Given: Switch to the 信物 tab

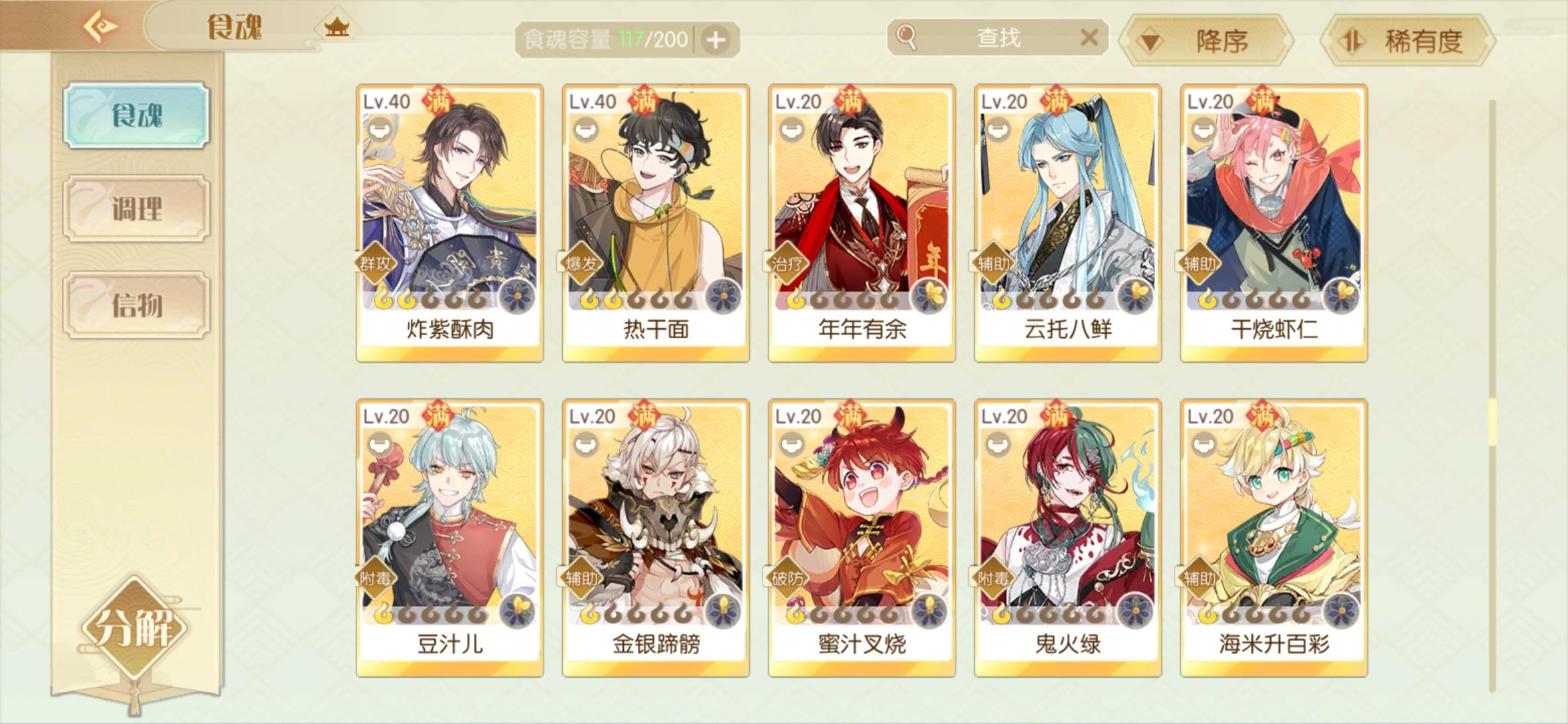Looking at the screenshot, I should click(137, 305).
